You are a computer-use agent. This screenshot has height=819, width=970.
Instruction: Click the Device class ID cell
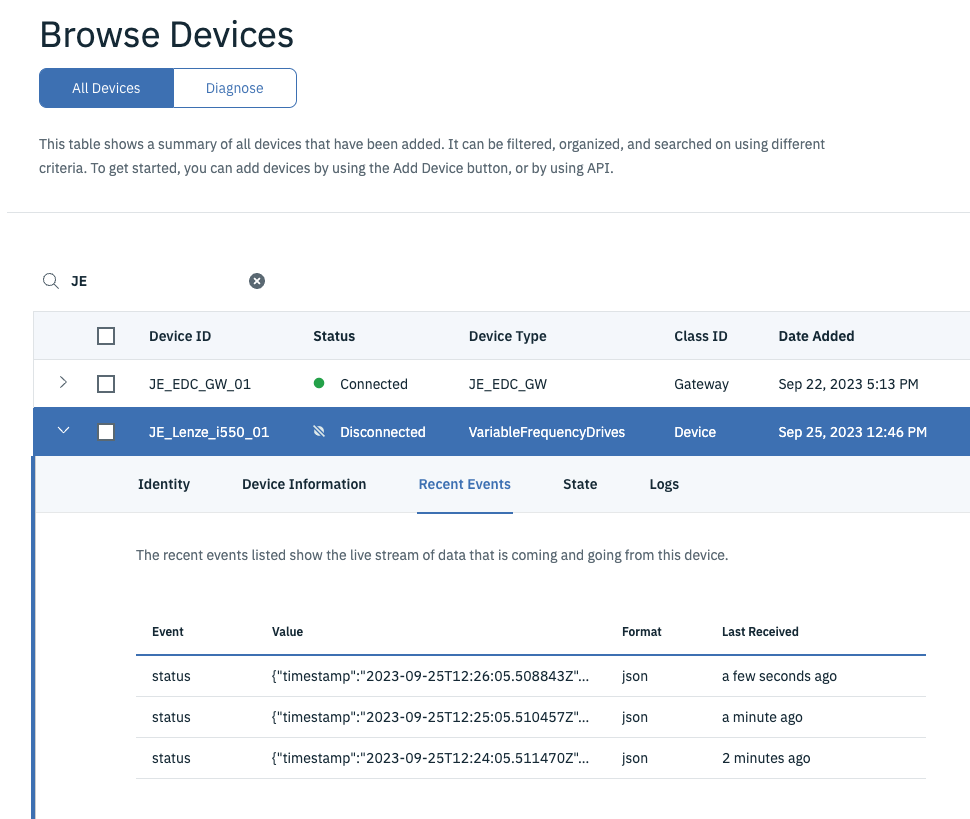click(x=695, y=432)
